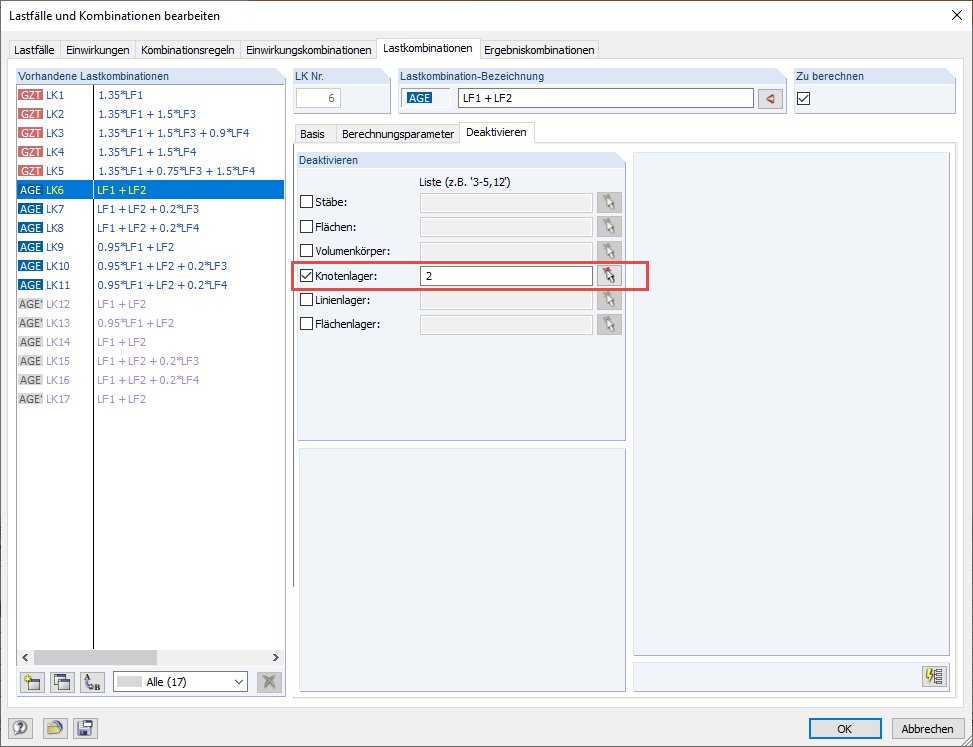Close the dialog with the X button

(x=956, y=16)
